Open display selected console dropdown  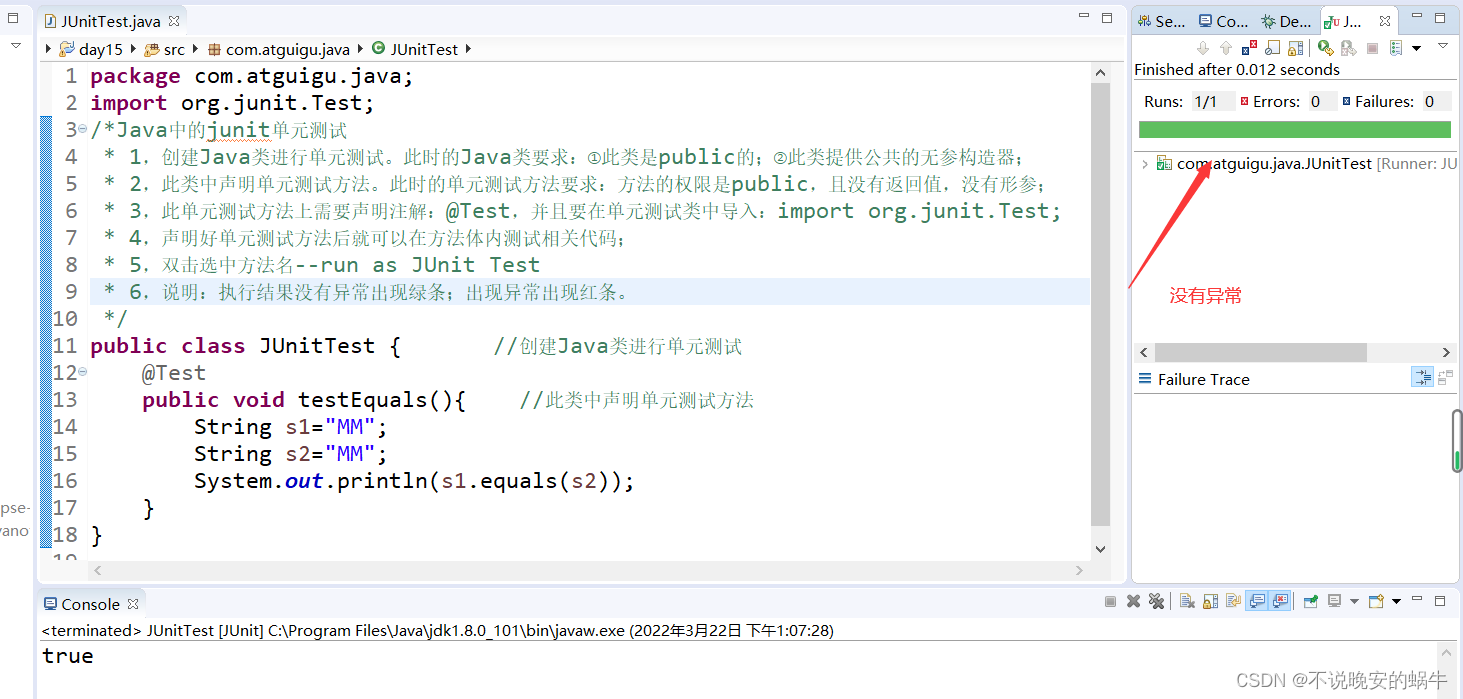(x=1354, y=601)
